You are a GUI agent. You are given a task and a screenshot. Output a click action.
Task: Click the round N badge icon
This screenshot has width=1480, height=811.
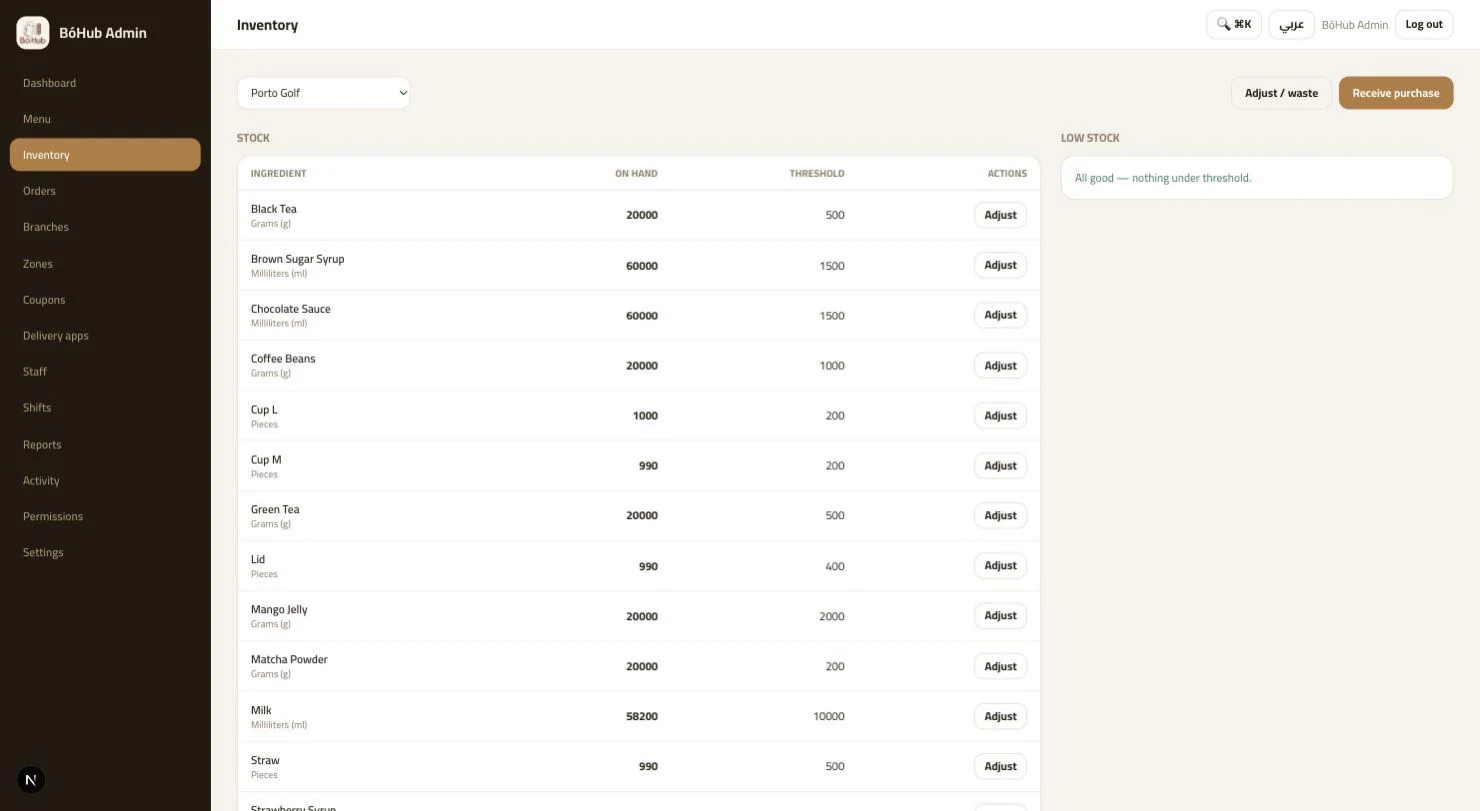pos(31,780)
